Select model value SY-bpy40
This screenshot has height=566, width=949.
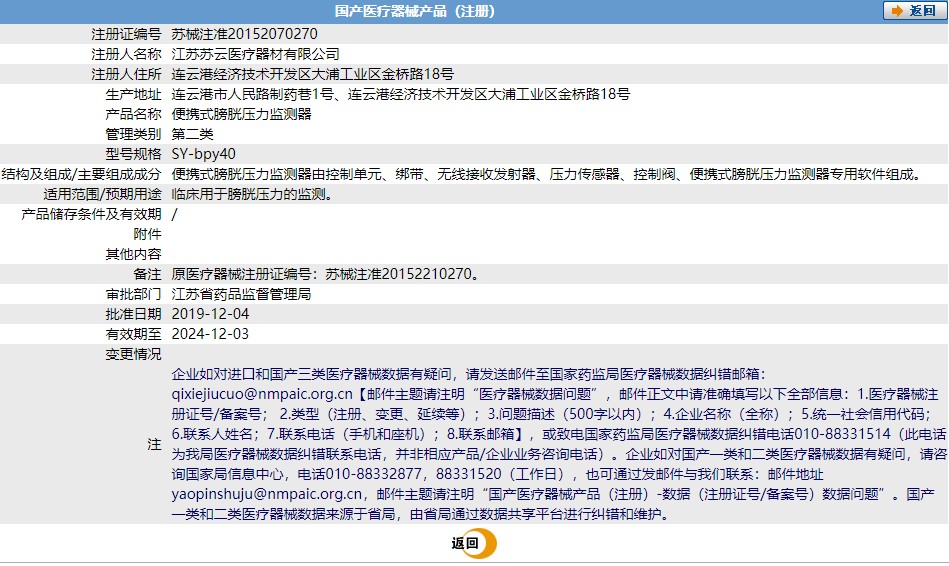point(203,154)
